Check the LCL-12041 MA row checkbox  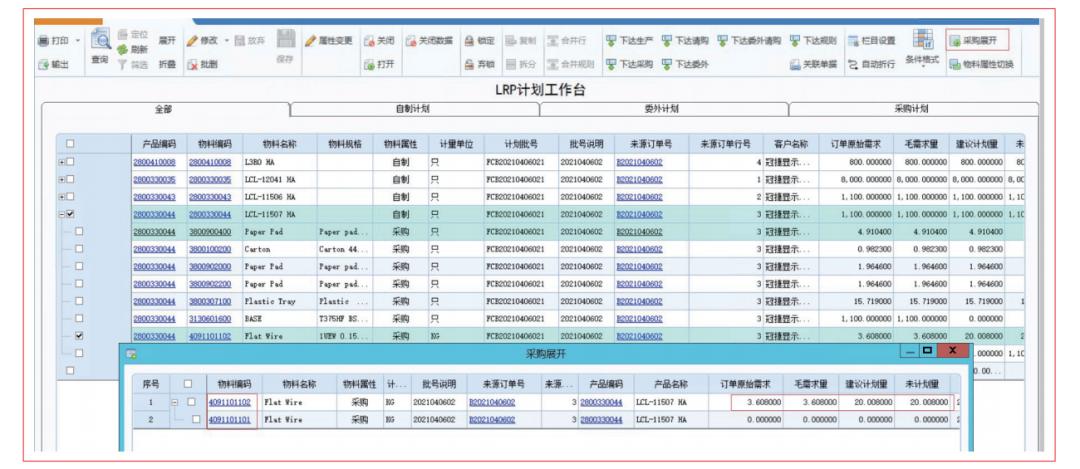coord(70,179)
